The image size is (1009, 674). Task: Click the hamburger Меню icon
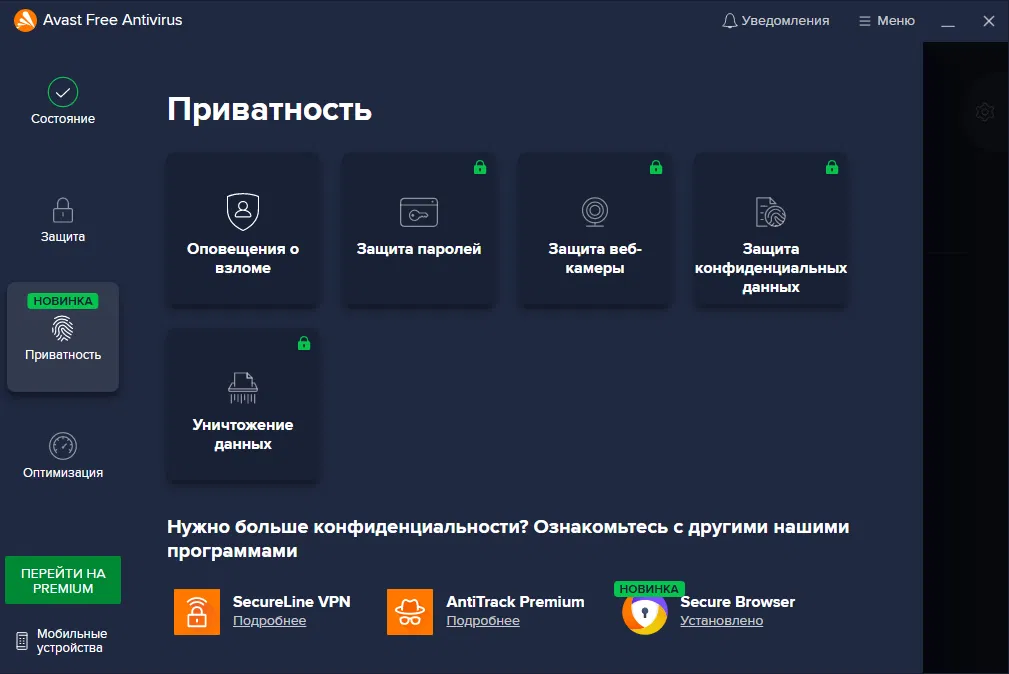(864, 21)
